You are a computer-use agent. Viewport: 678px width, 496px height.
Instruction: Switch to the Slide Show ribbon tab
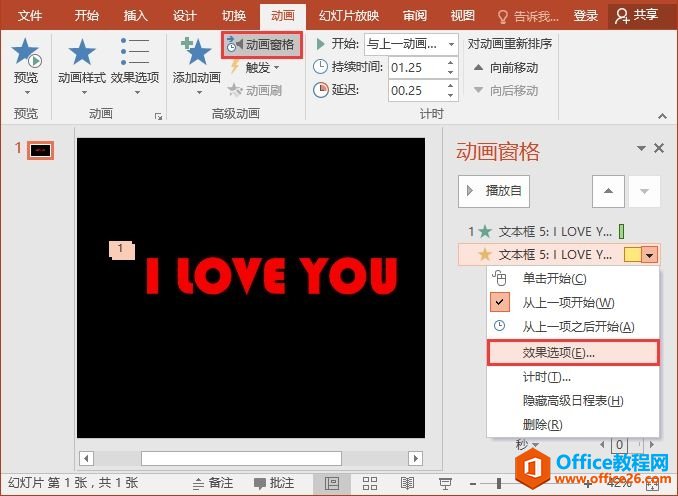click(350, 15)
